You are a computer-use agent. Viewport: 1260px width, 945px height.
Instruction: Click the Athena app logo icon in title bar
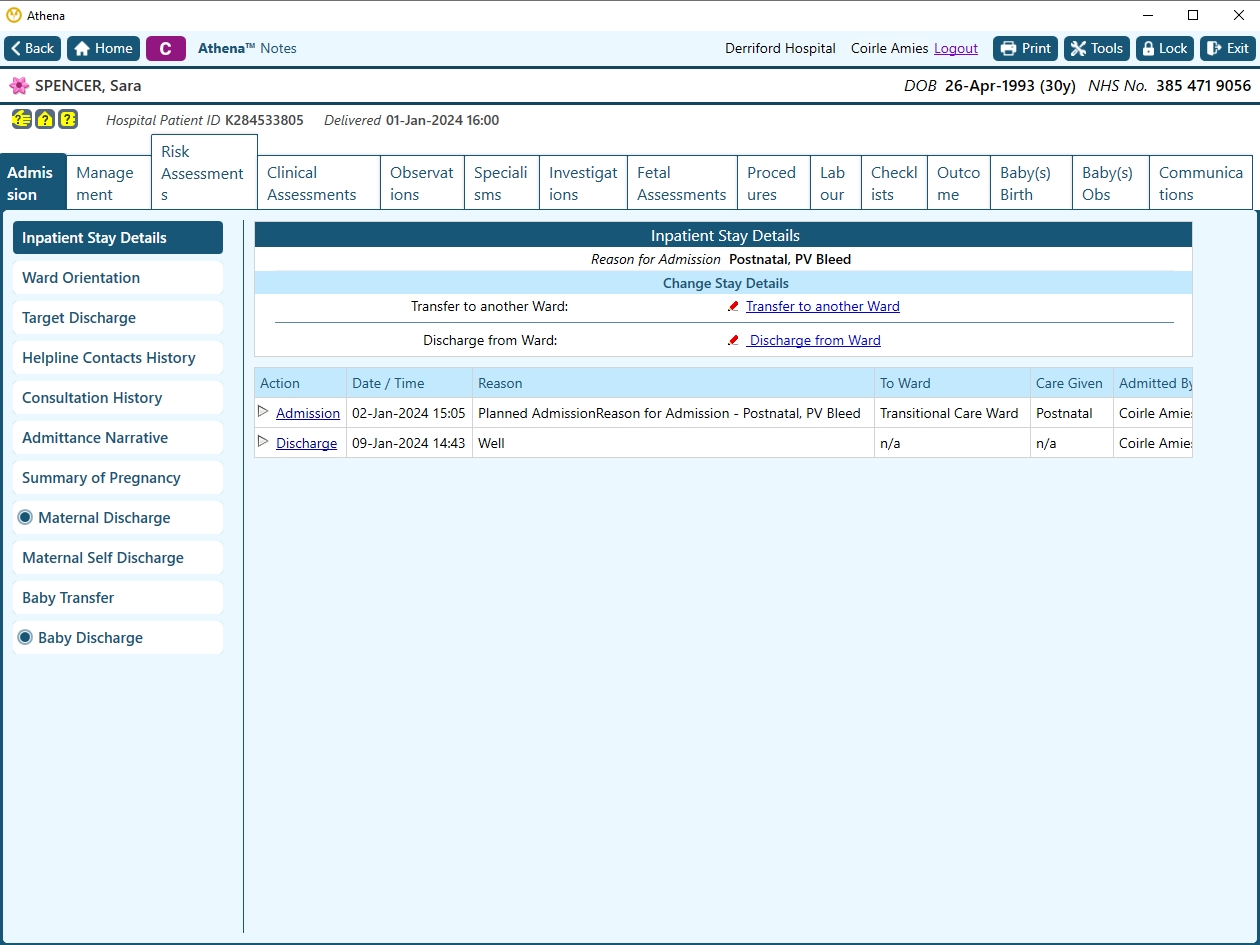pos(13,15)
